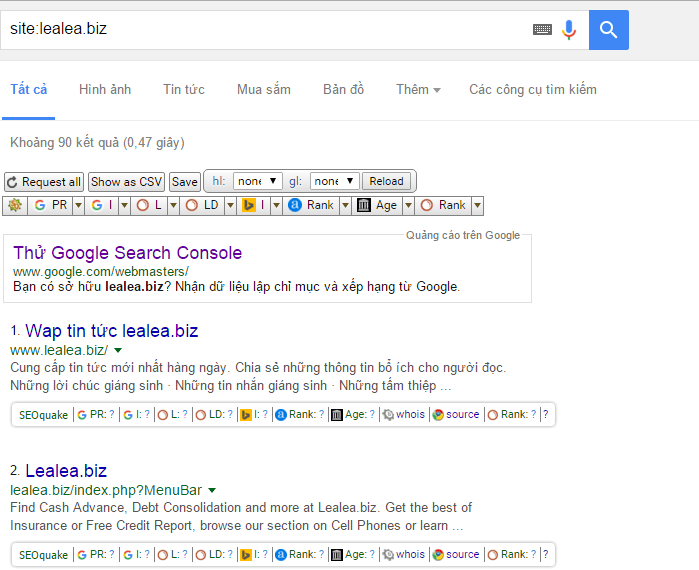Request Google PR in first result bar
Image resolution: width=699 pixels, height=570 pixels.
[95, 415]
